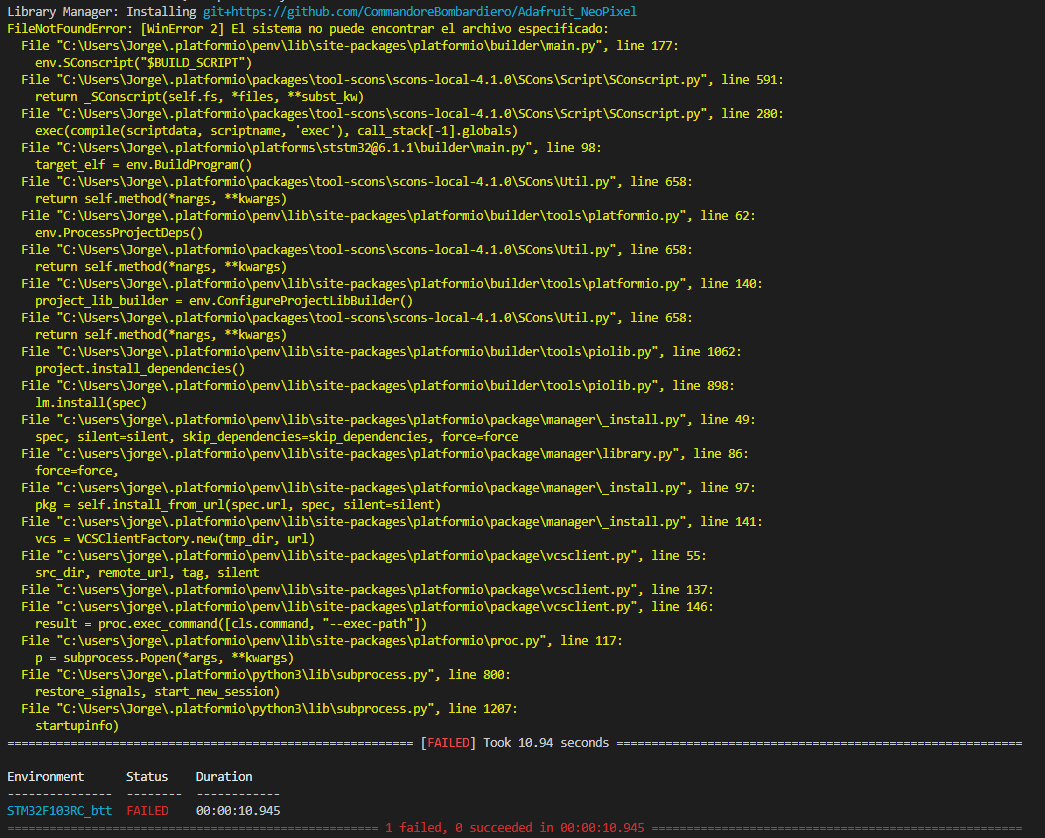This screenshot has height=838, width=1045.
Task: Click the bracketed [FAILED] build banner
Action: (x=448, y=743)
